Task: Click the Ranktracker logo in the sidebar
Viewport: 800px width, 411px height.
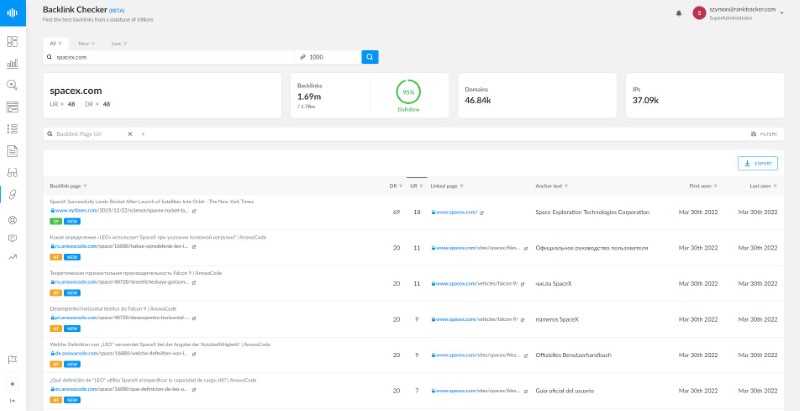Action: 12,12
